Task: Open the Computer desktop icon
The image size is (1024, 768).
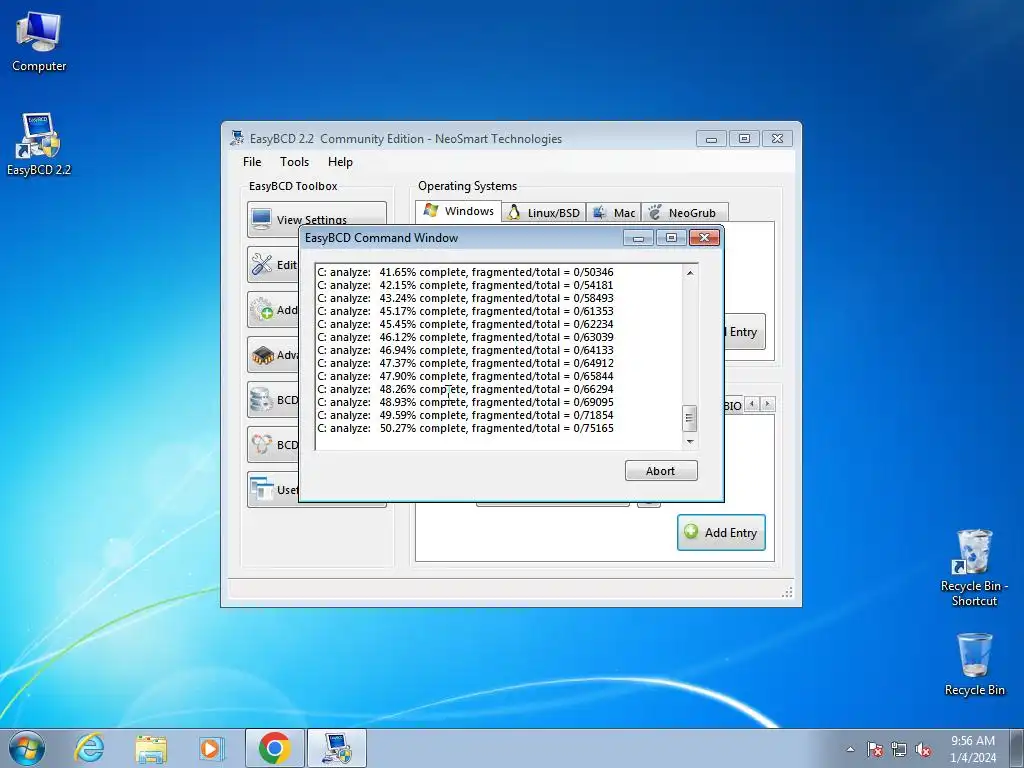Action: coord(39,42)
